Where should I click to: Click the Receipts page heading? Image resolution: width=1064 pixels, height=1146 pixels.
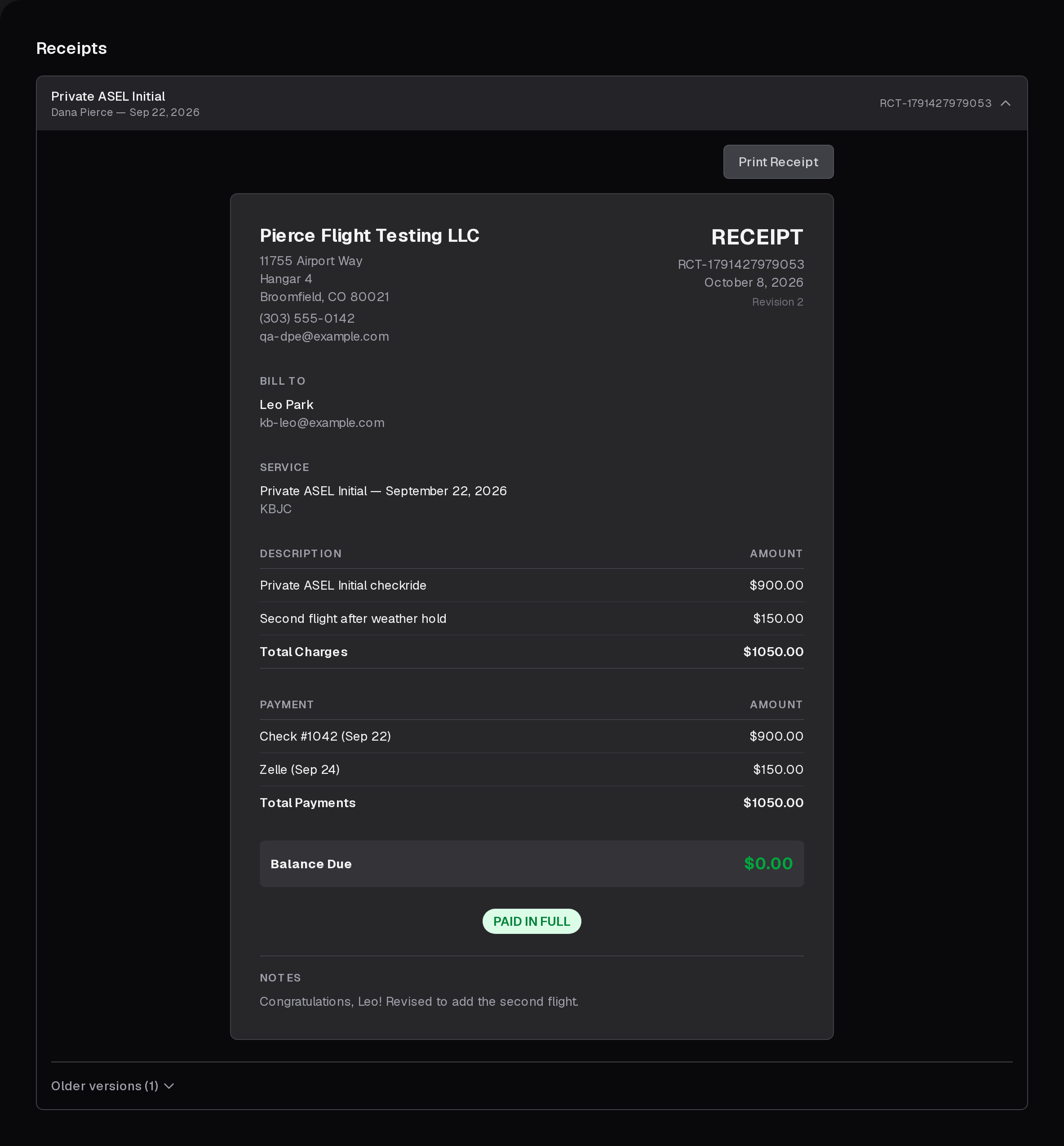tap(71, 49)
